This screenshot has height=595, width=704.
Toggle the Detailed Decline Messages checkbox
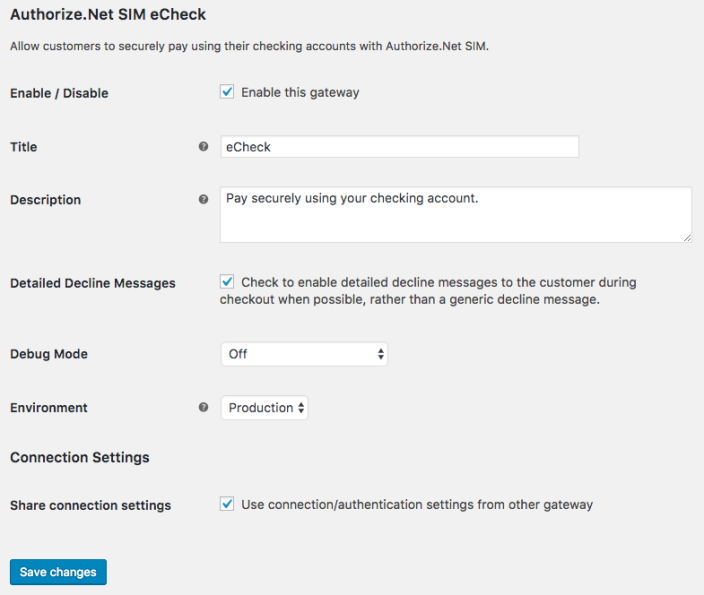pos(227,283)
